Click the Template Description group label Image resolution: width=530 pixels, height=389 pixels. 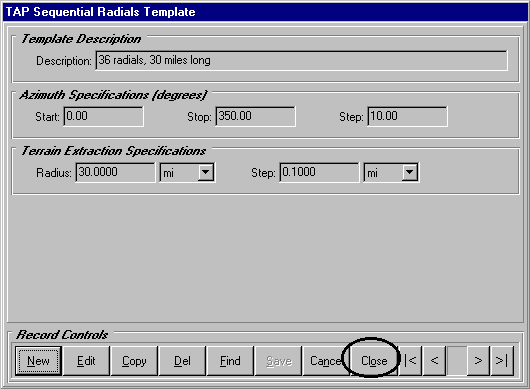point(81,39)
